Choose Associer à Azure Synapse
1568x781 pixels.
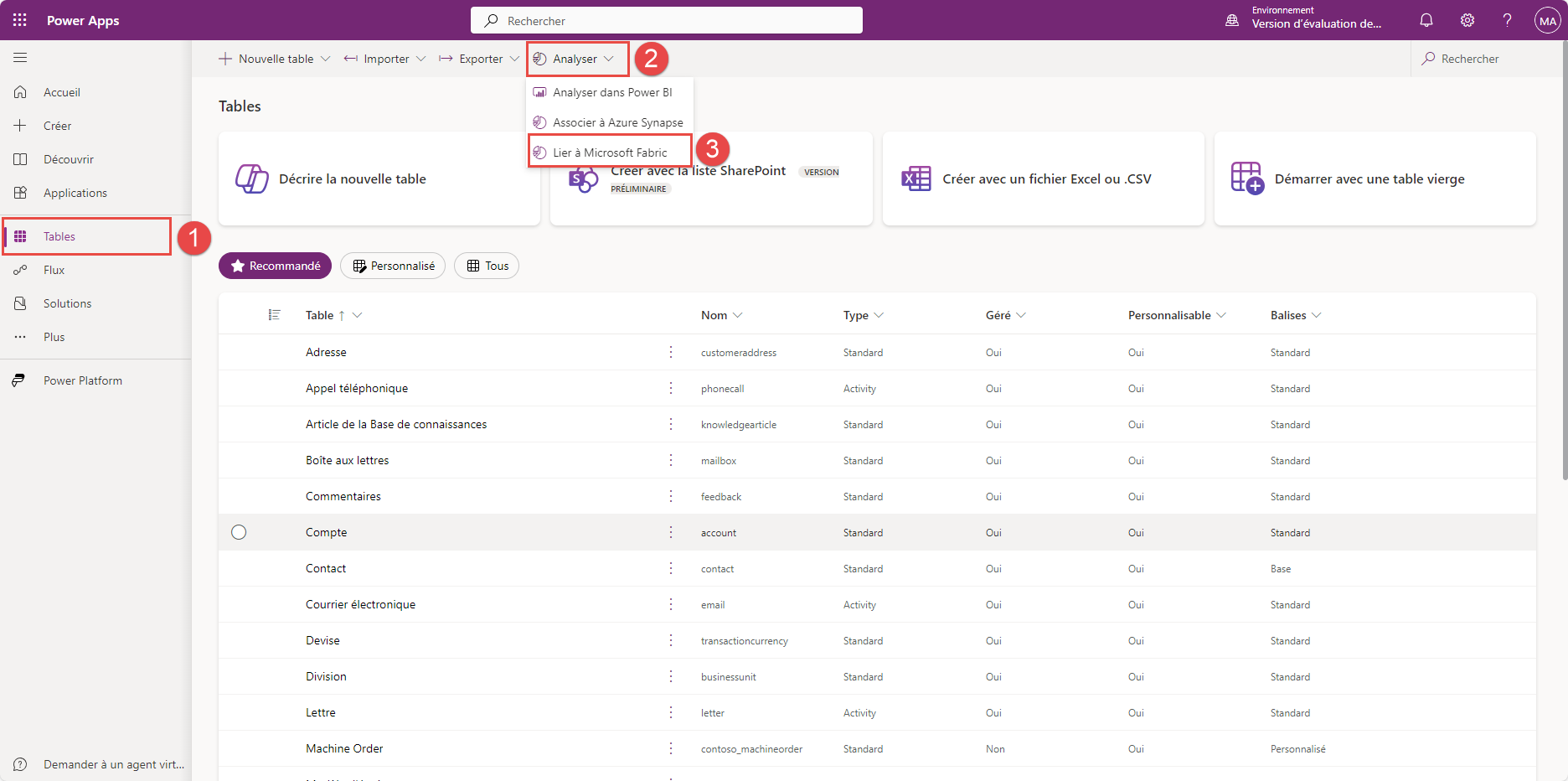[610, 122]
